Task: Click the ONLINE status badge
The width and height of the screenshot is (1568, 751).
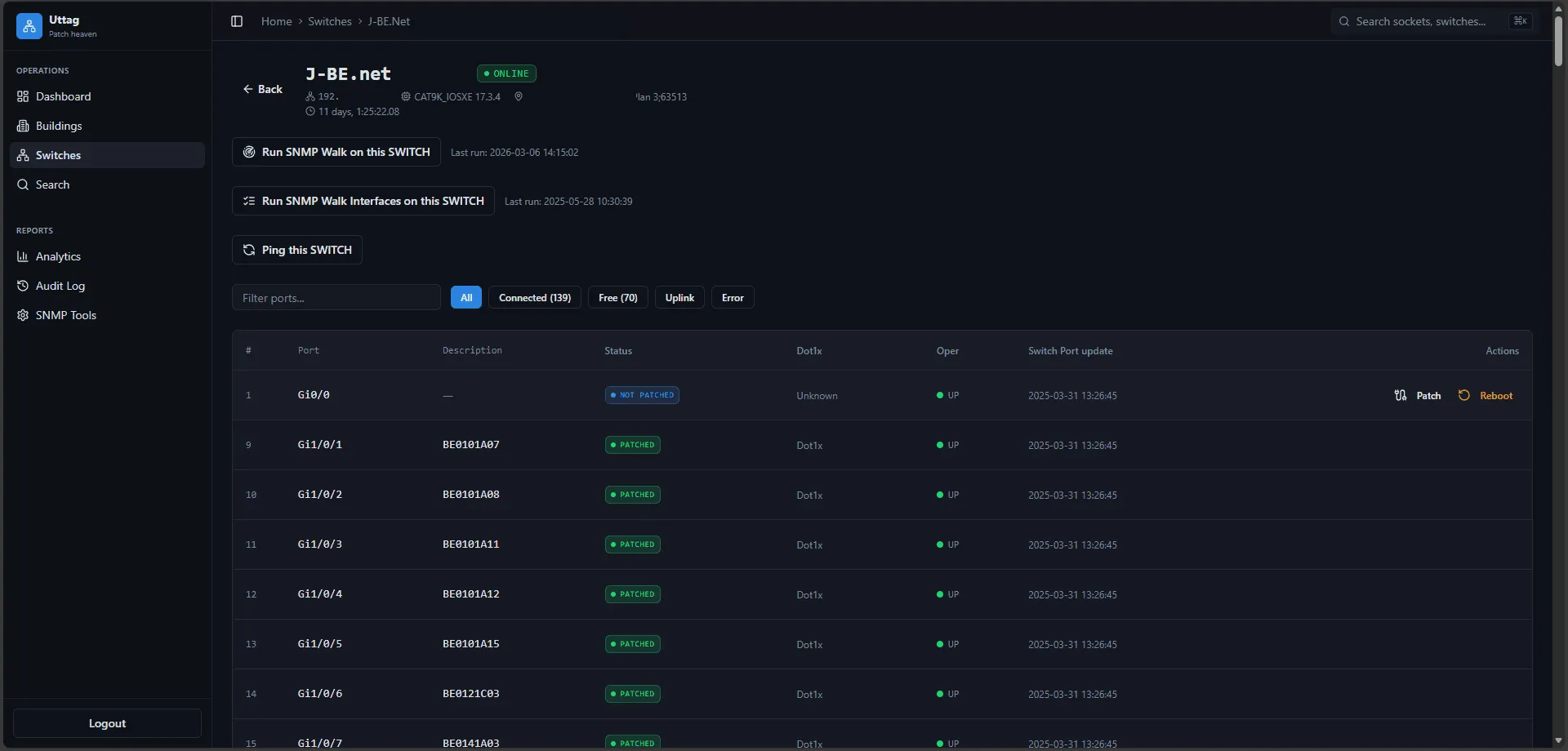Action: tap(506, 73)
